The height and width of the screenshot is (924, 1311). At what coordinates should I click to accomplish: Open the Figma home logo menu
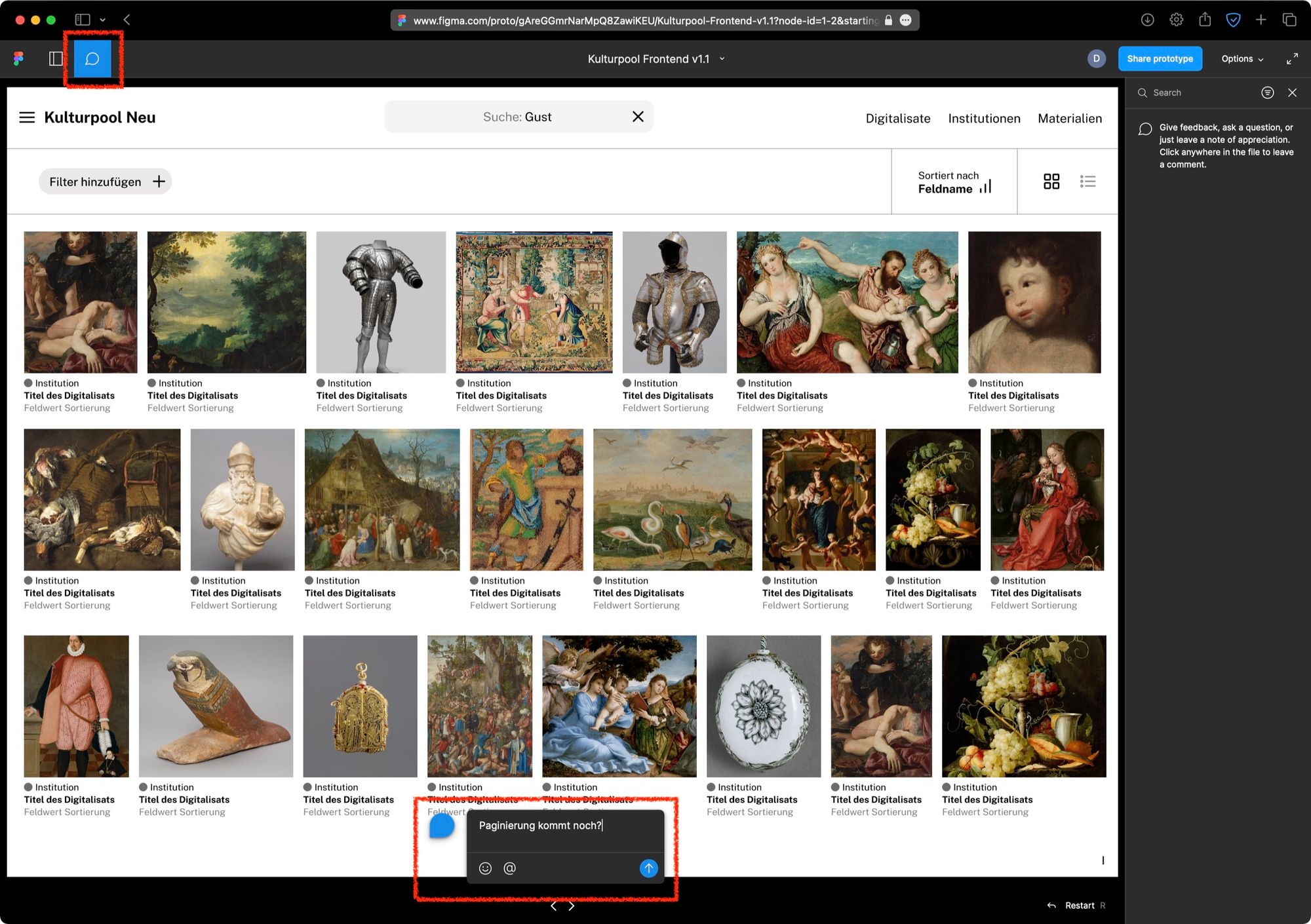tap(18, 59)
